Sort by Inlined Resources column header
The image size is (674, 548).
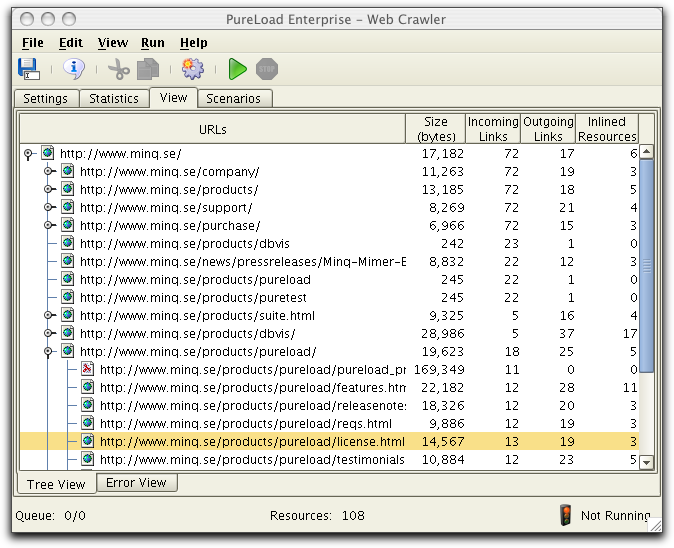point(607,129)
